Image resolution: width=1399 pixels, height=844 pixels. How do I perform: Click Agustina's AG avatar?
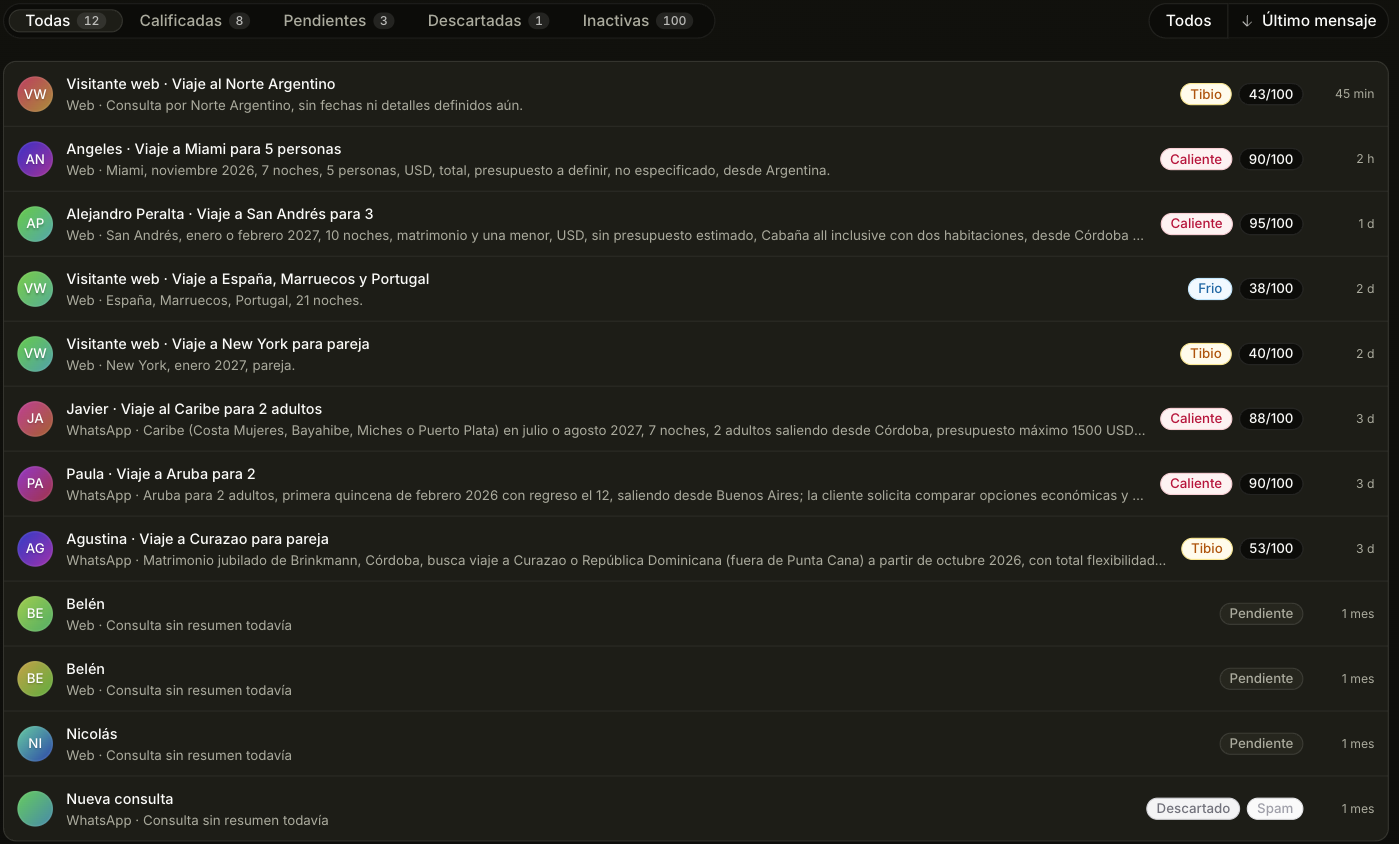[x=35, y=549]
